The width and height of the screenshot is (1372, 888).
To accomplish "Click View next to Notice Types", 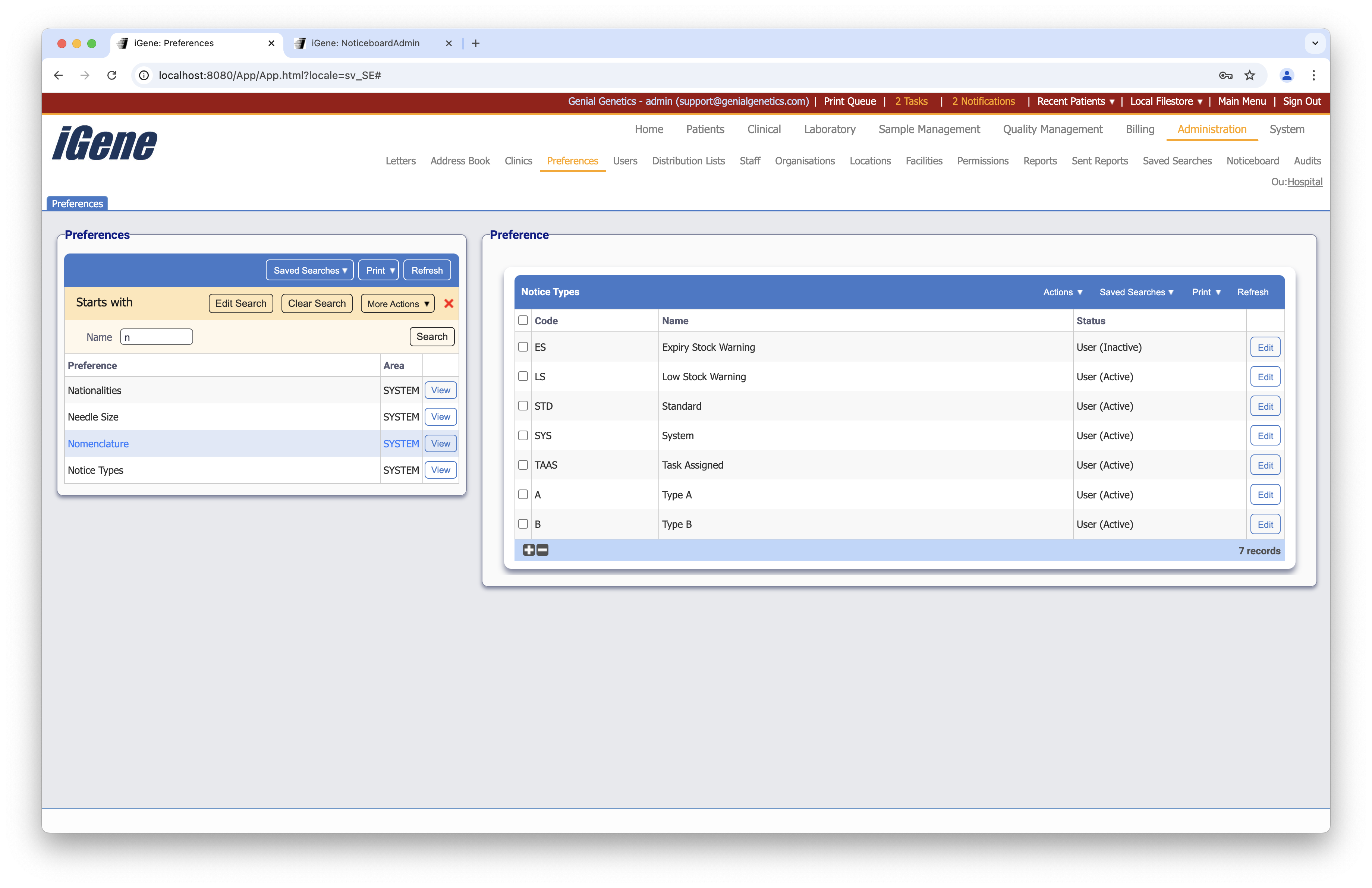I will tap(440, 470).
